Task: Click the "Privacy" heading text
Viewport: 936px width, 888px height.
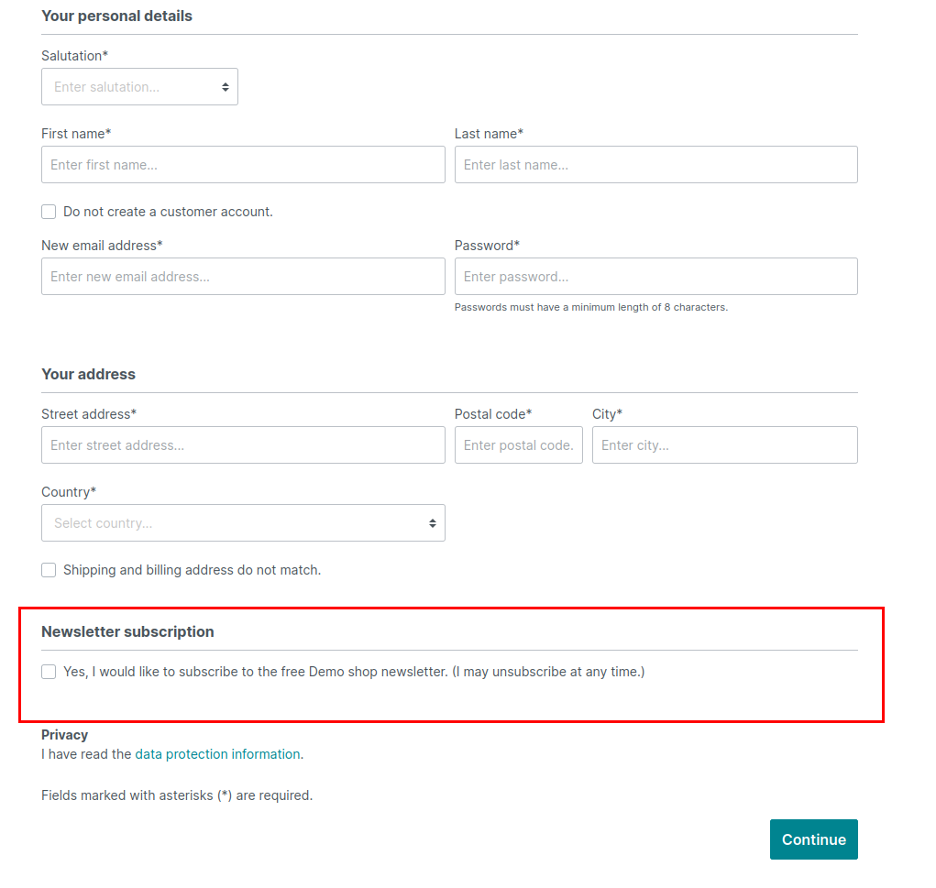Action: pos(65,735)
